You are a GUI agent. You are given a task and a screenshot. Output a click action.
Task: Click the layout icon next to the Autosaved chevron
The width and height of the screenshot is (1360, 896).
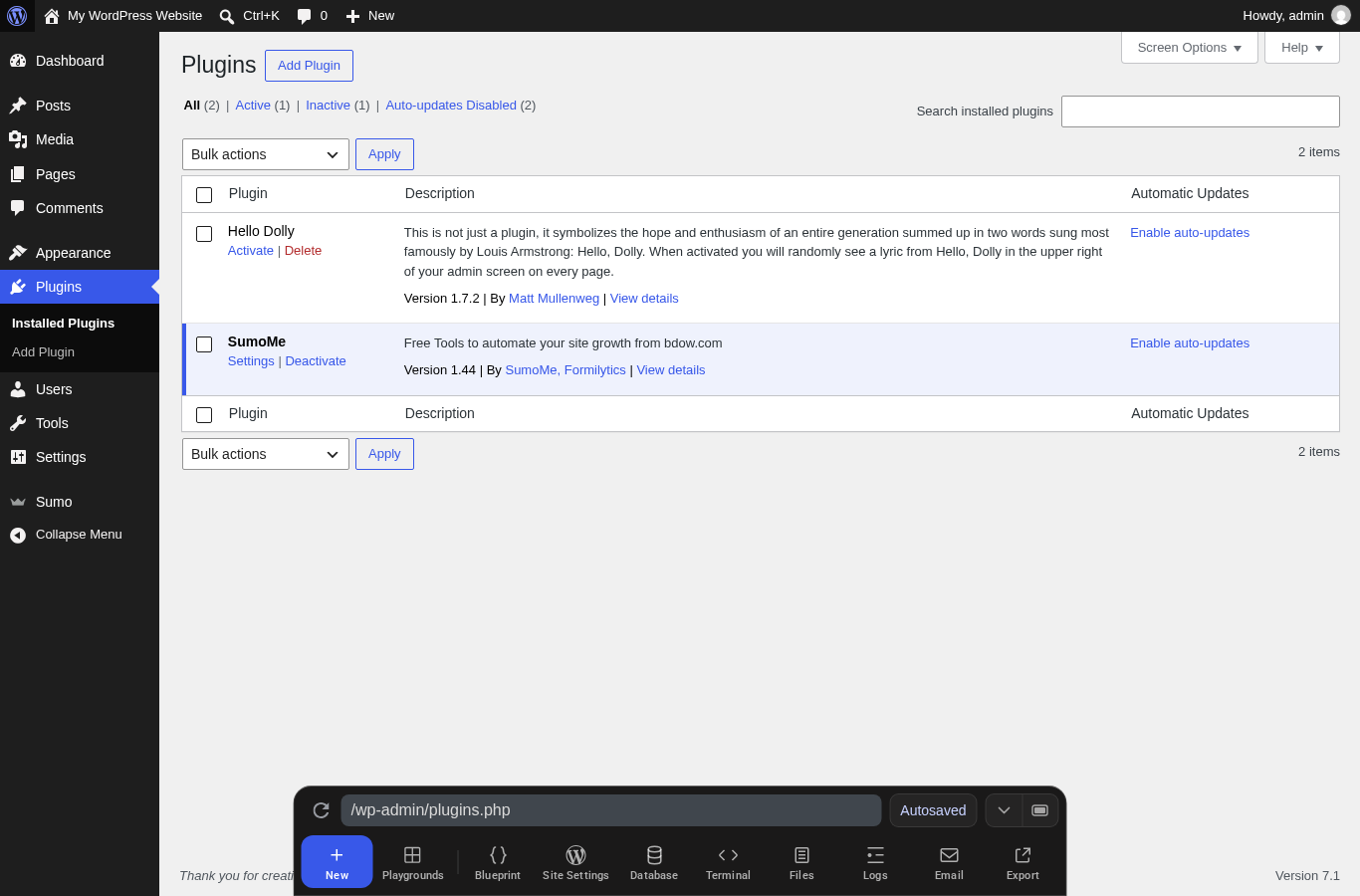coord(1039,810)
